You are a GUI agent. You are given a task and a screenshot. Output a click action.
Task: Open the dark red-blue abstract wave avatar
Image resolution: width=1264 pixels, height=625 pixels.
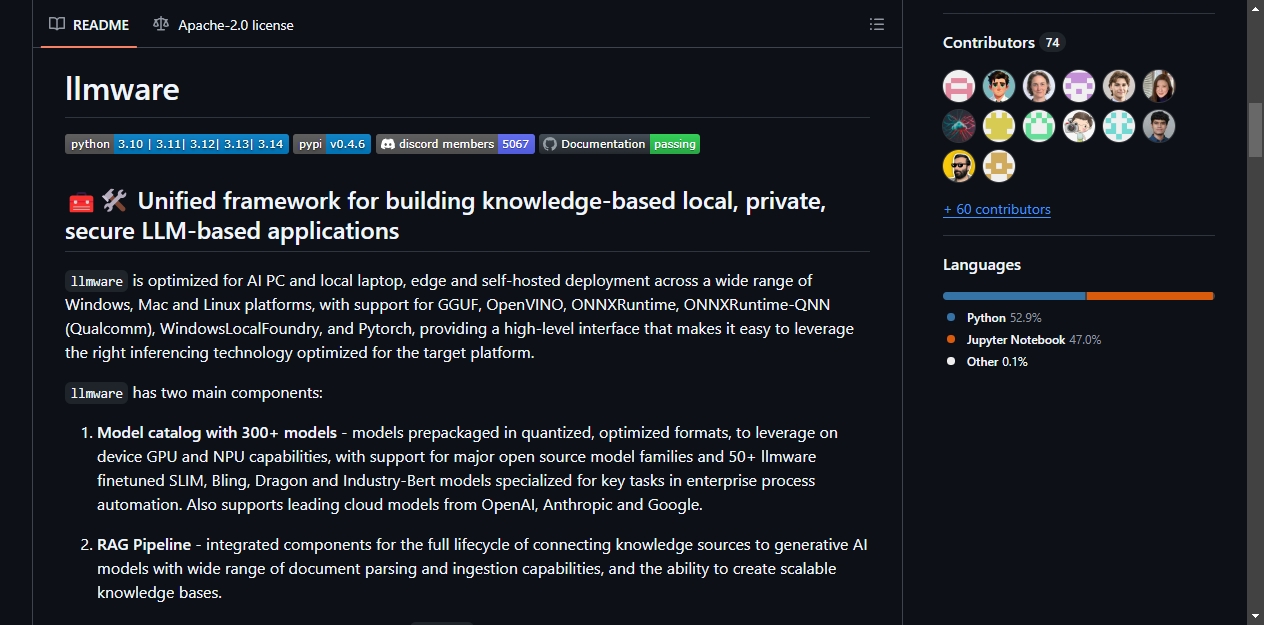[x=959, y=126]
